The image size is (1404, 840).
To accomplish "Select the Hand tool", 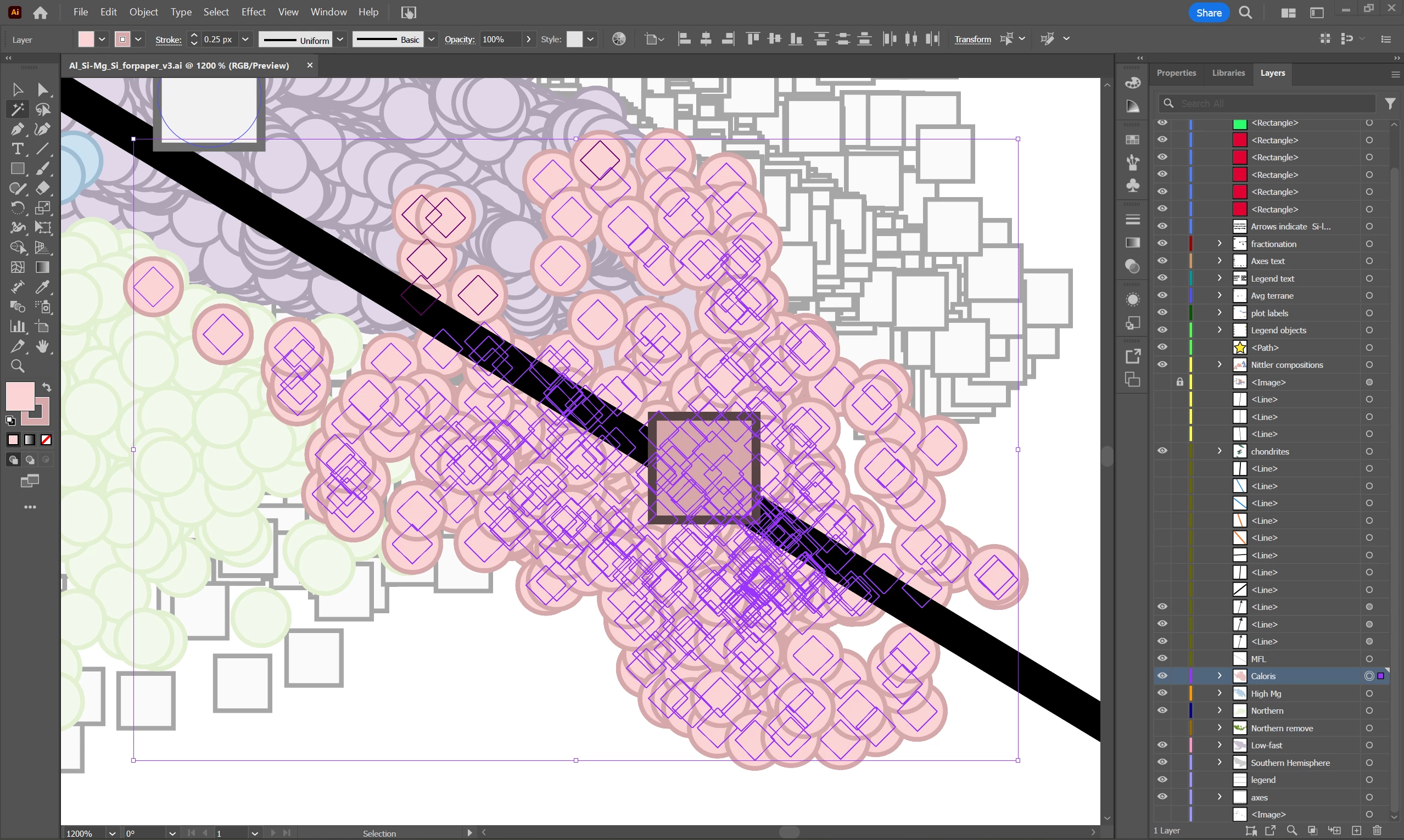I will [42, 346].
